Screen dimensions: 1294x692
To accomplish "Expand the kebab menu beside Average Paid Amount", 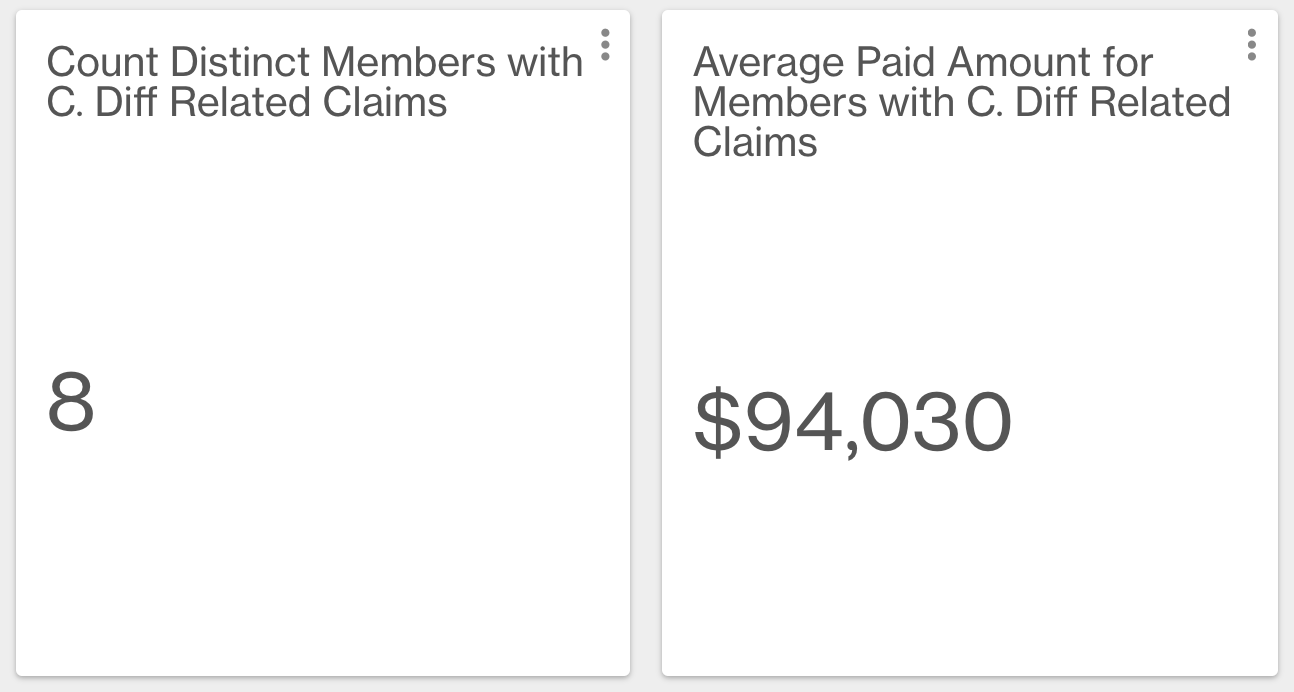I will [1251, 45].
